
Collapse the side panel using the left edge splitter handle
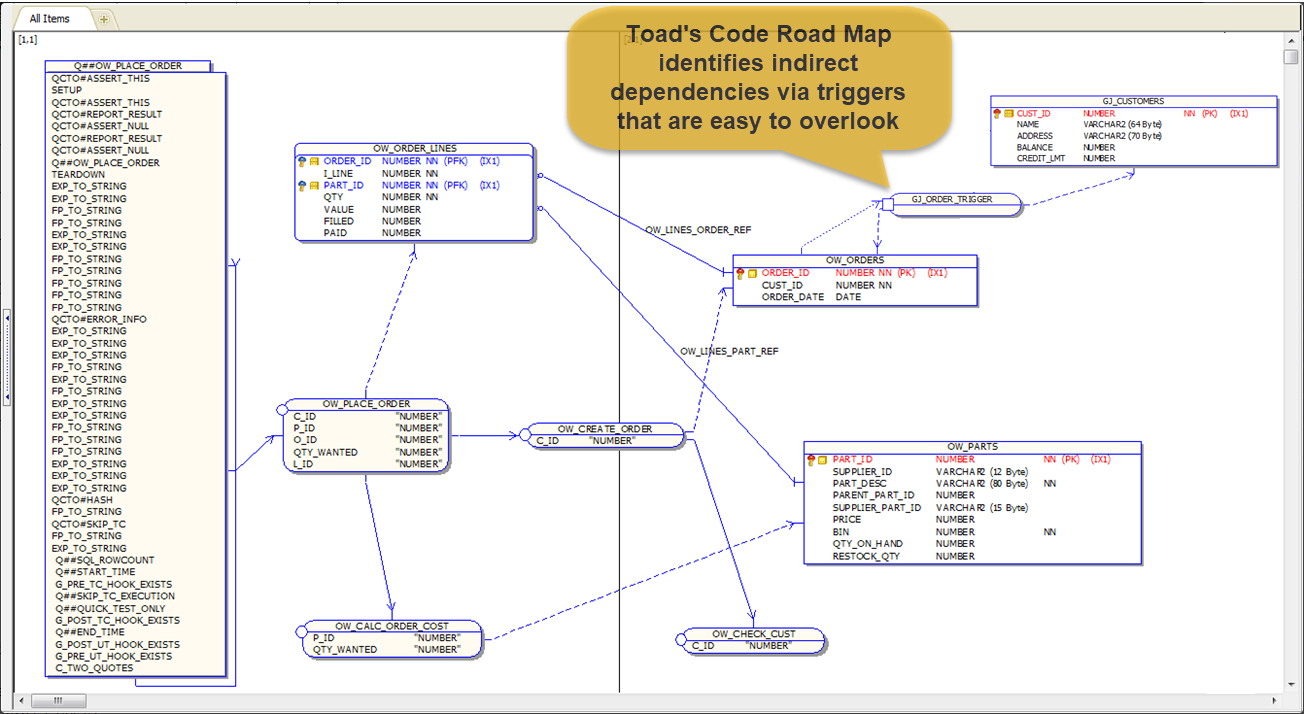pyautogui.click(x=6, y=357)
